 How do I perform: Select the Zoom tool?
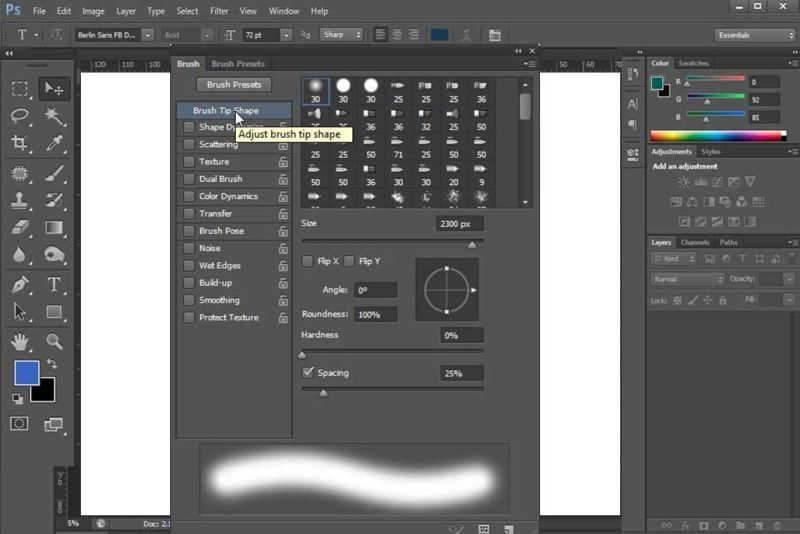coord(54,342)
